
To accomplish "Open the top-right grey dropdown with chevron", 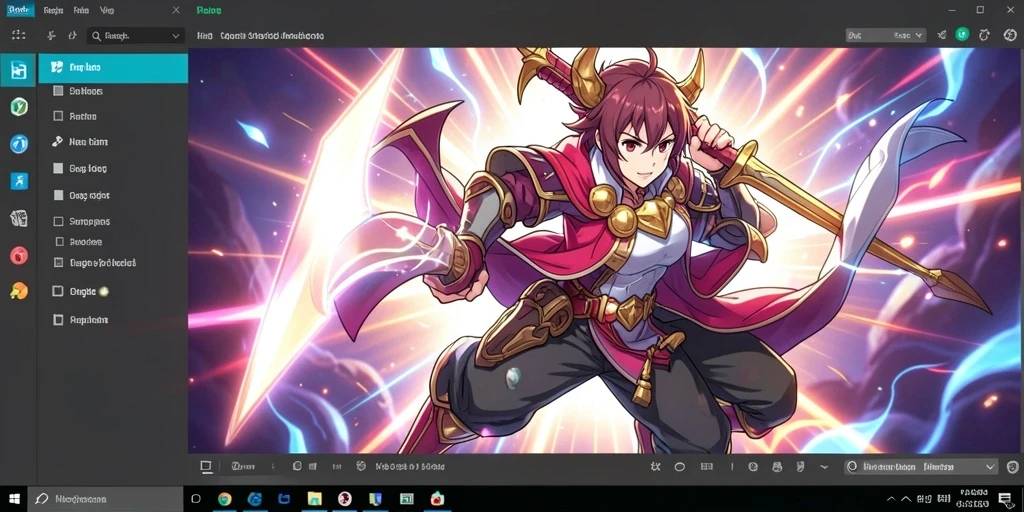I will click(886, 35).
